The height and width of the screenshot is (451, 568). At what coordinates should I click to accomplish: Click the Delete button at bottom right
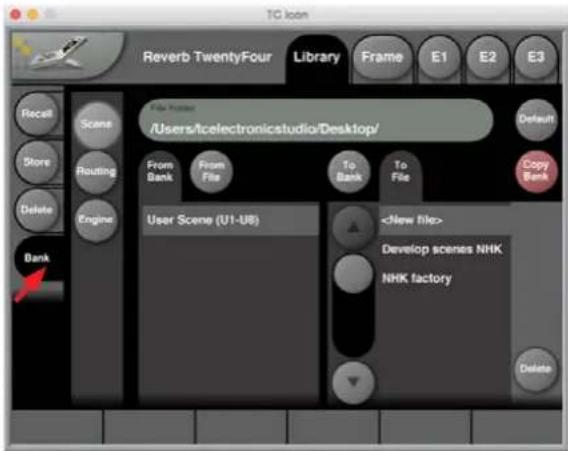tap(535, 369)
